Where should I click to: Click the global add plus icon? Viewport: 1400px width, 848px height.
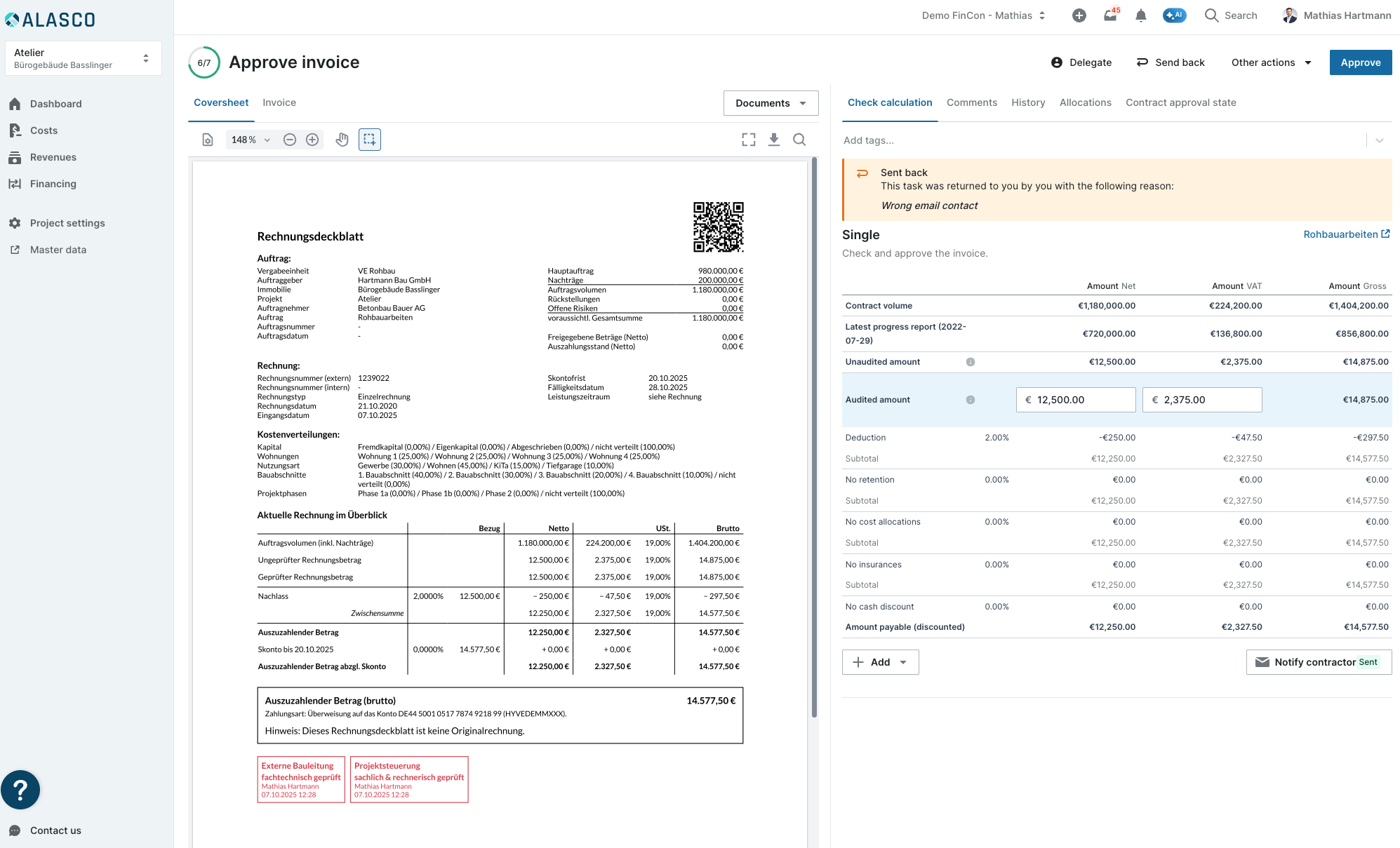[1079, 15]
